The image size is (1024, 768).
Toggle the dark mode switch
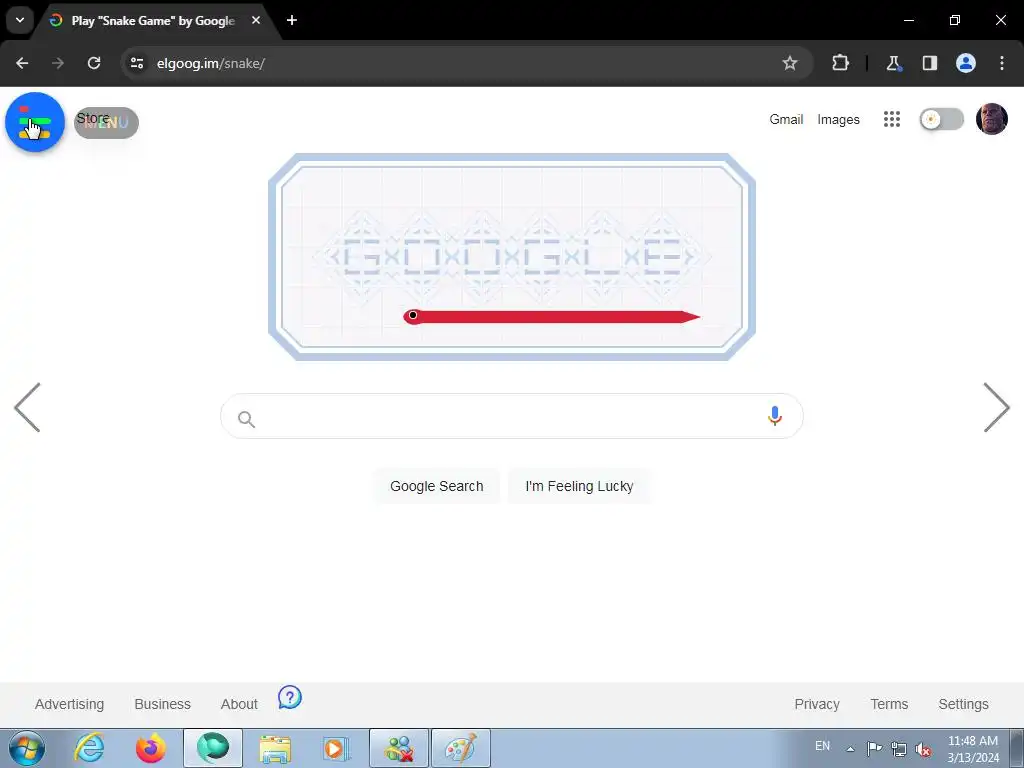(941, 119)
